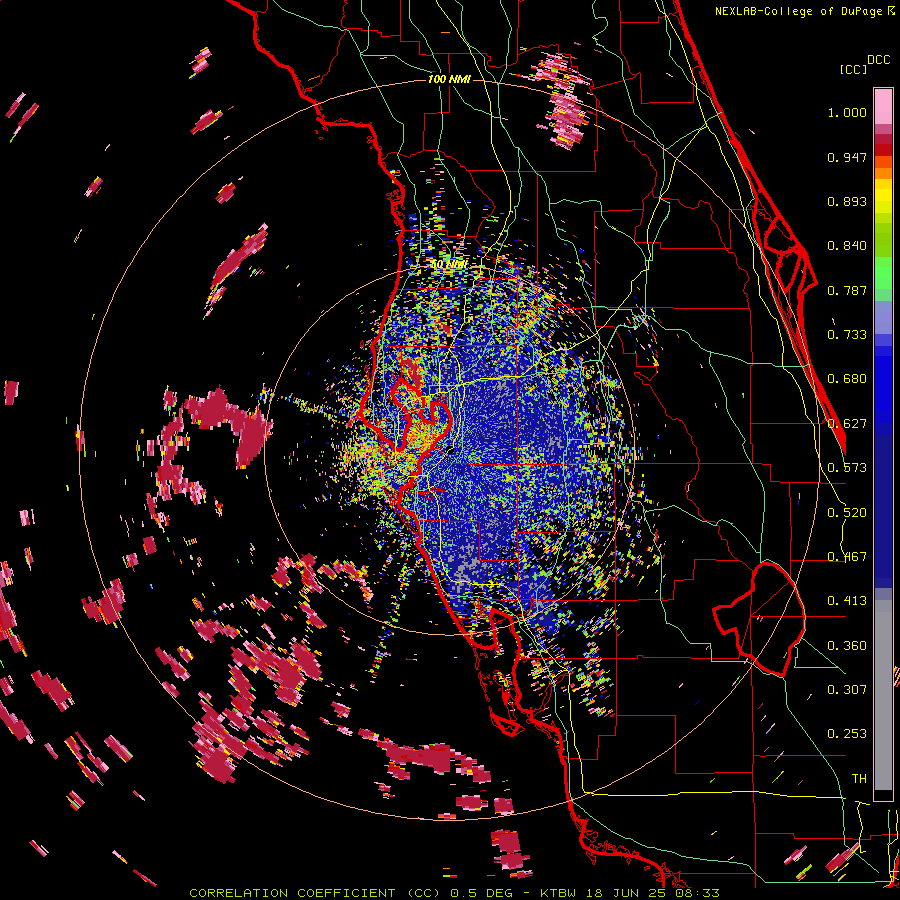
Task: Click the 0.413 scale value
Action: click(847, 601)
